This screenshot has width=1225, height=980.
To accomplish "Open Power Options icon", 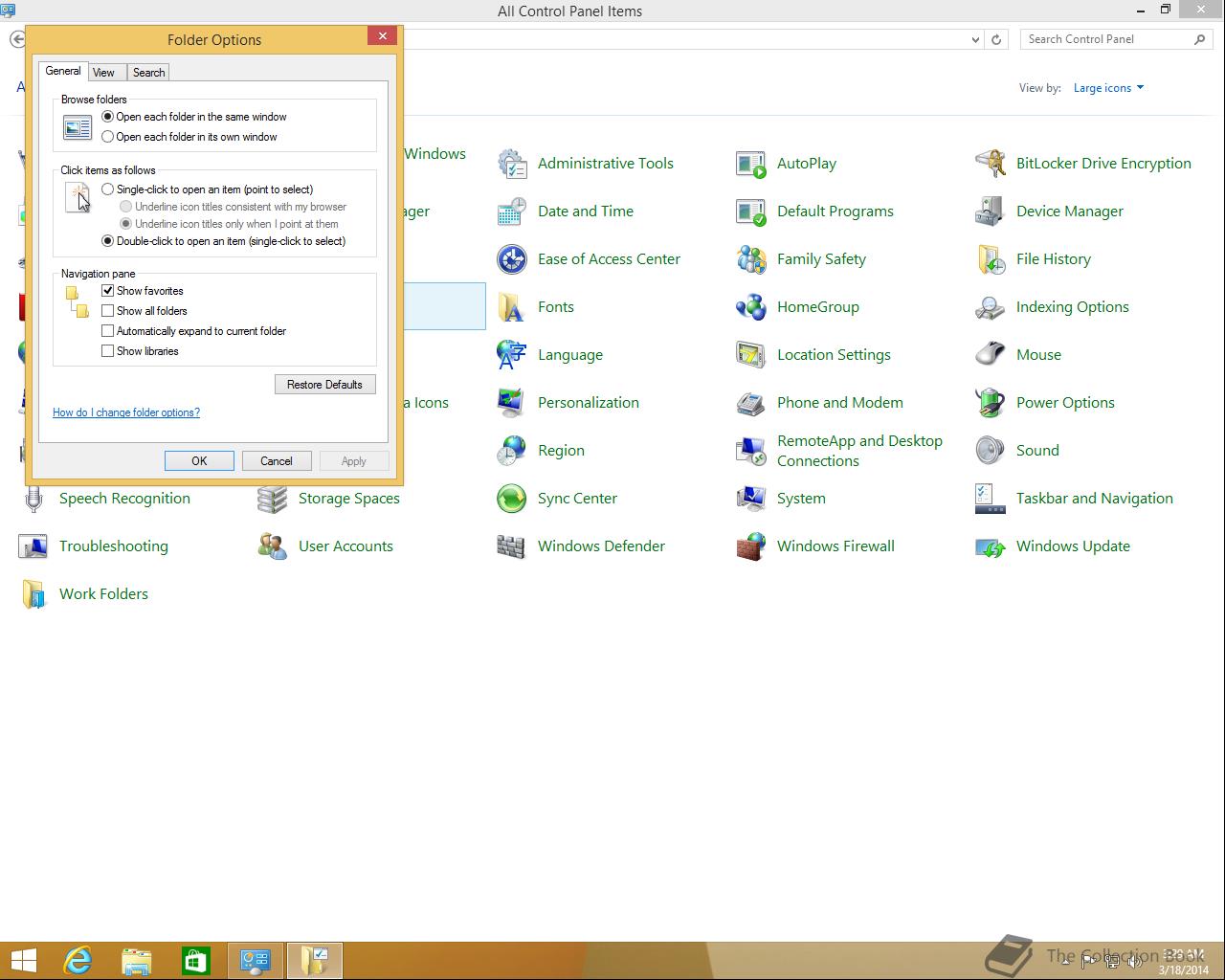I will click(991, 403).
